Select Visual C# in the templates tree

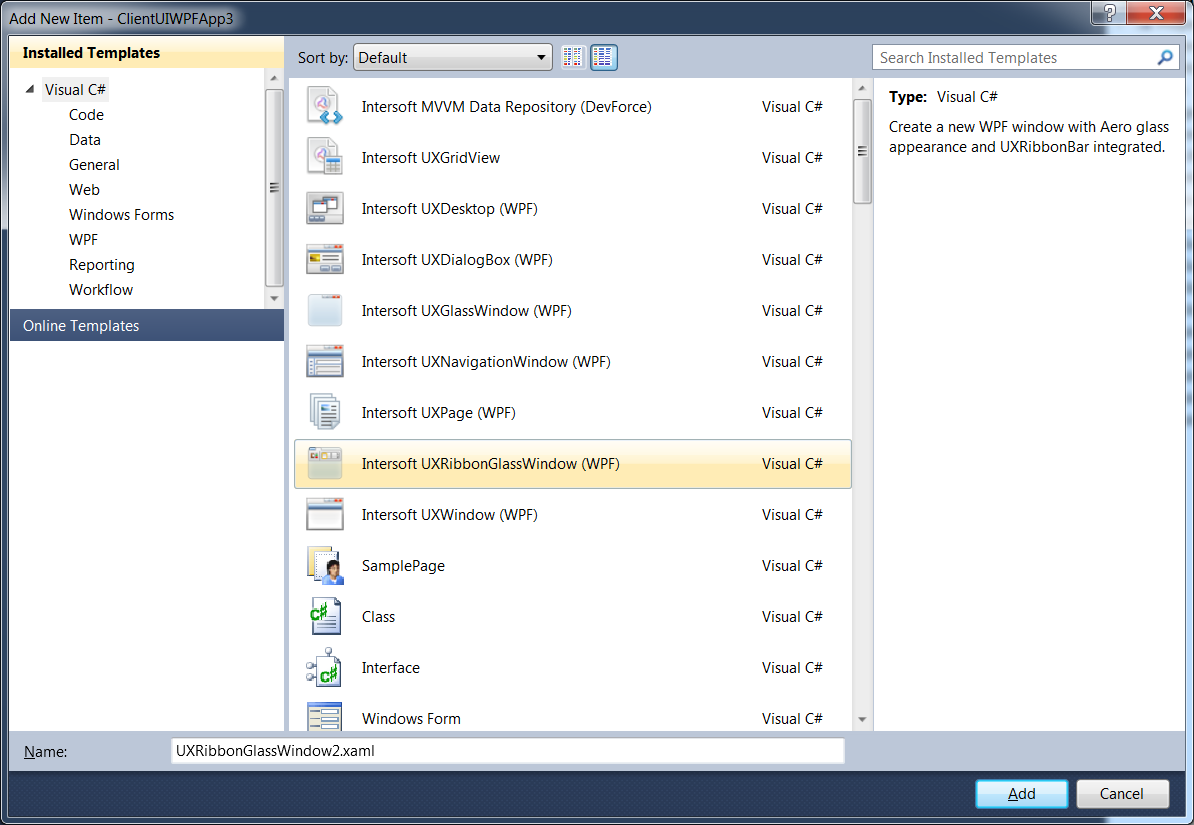coord(75,89)
